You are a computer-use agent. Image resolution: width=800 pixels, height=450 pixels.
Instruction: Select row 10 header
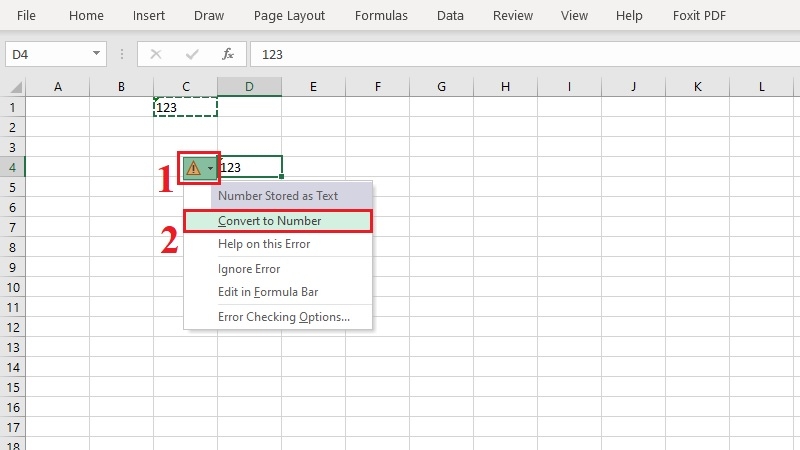click(x=13, y=287)
